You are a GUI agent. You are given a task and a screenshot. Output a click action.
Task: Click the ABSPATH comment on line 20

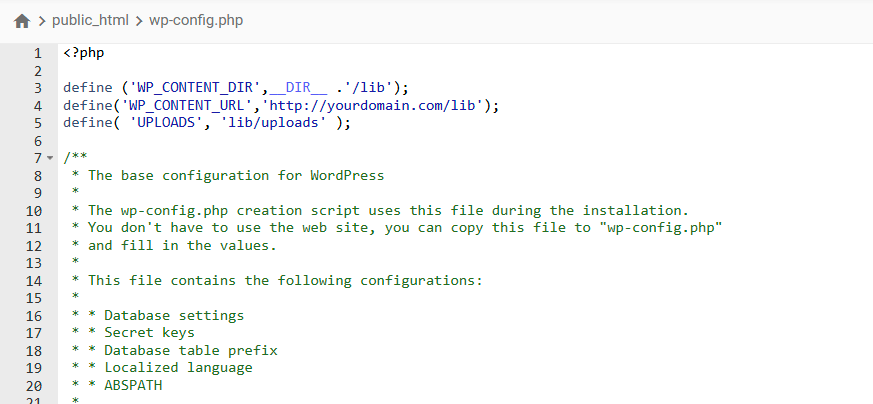[x=132, y=386]
